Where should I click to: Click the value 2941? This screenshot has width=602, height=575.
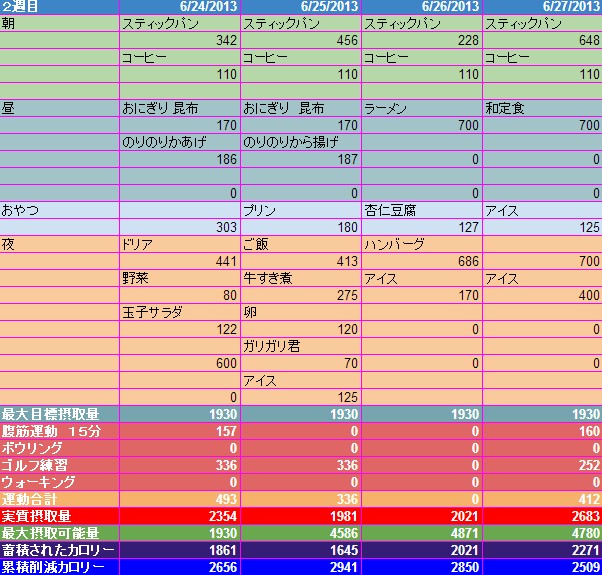pos(301,567)
